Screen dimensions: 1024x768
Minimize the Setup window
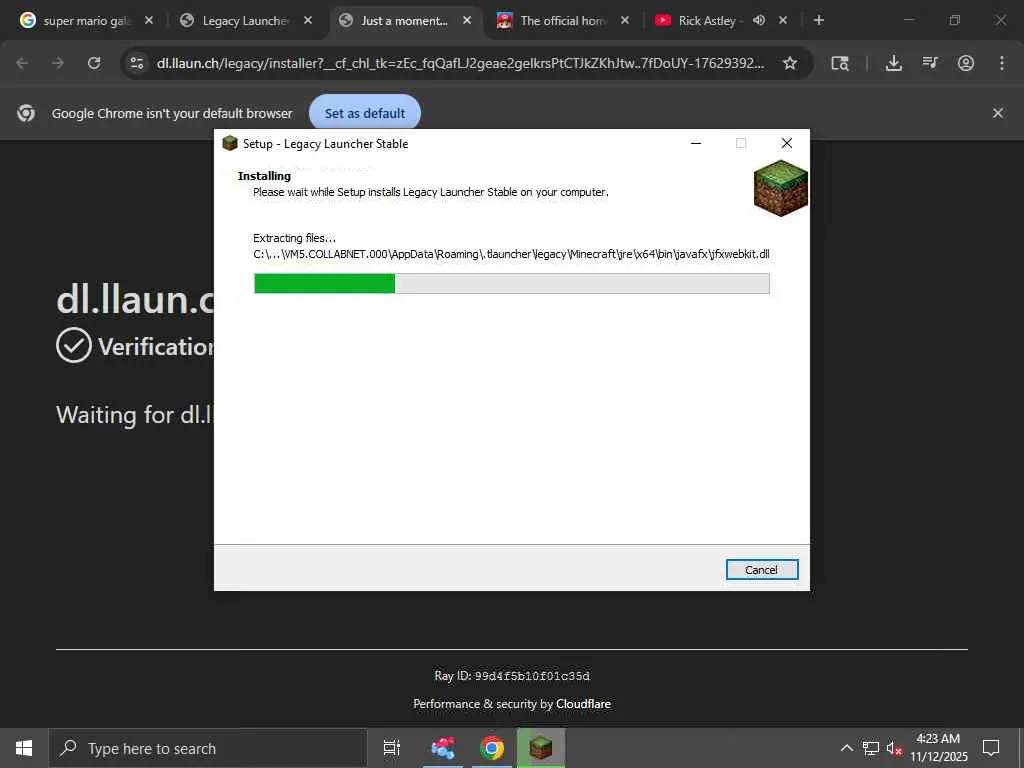tap(696, 144)
